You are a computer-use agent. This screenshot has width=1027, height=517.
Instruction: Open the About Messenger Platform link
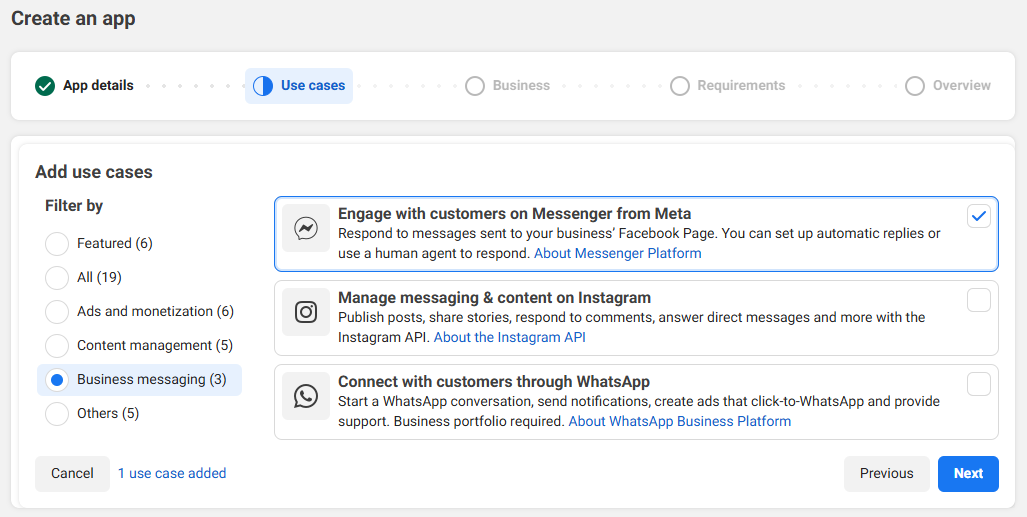(617, 254)
